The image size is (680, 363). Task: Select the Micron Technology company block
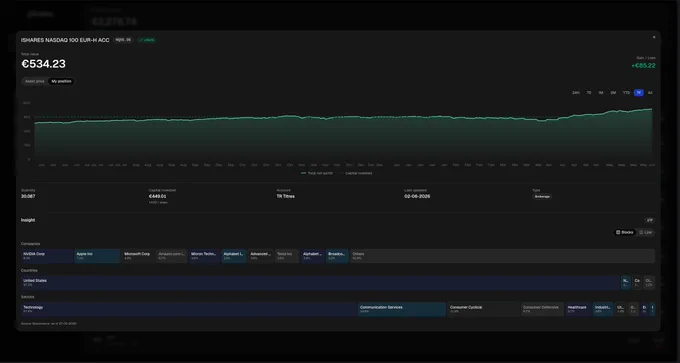click(204, 256)
